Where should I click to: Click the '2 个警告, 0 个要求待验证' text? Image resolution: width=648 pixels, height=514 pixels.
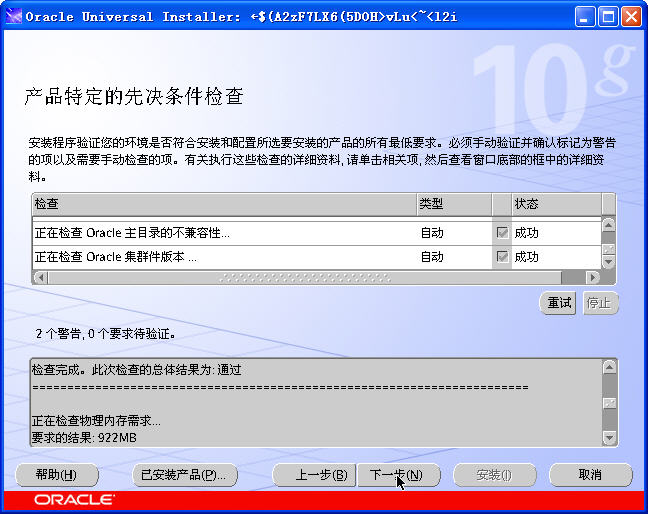[x=105, y=333]
